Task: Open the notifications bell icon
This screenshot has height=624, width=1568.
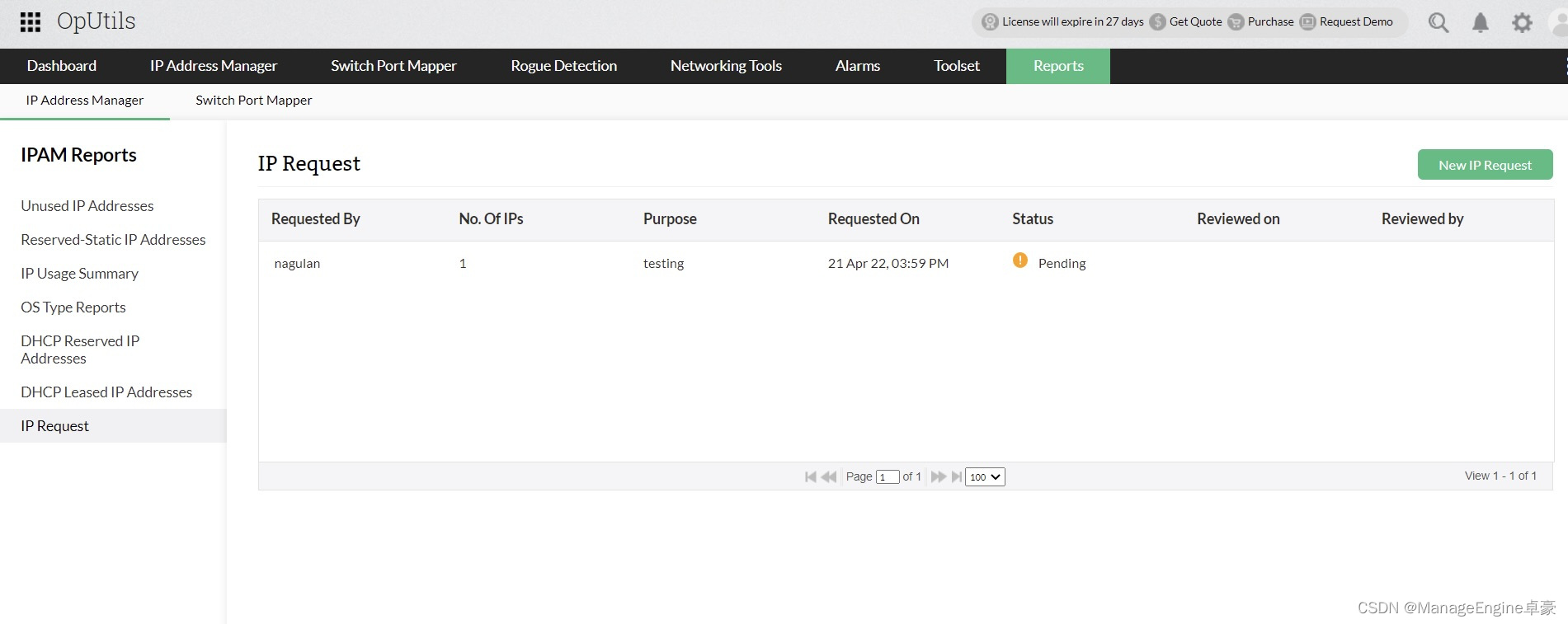Action: 1481,22
